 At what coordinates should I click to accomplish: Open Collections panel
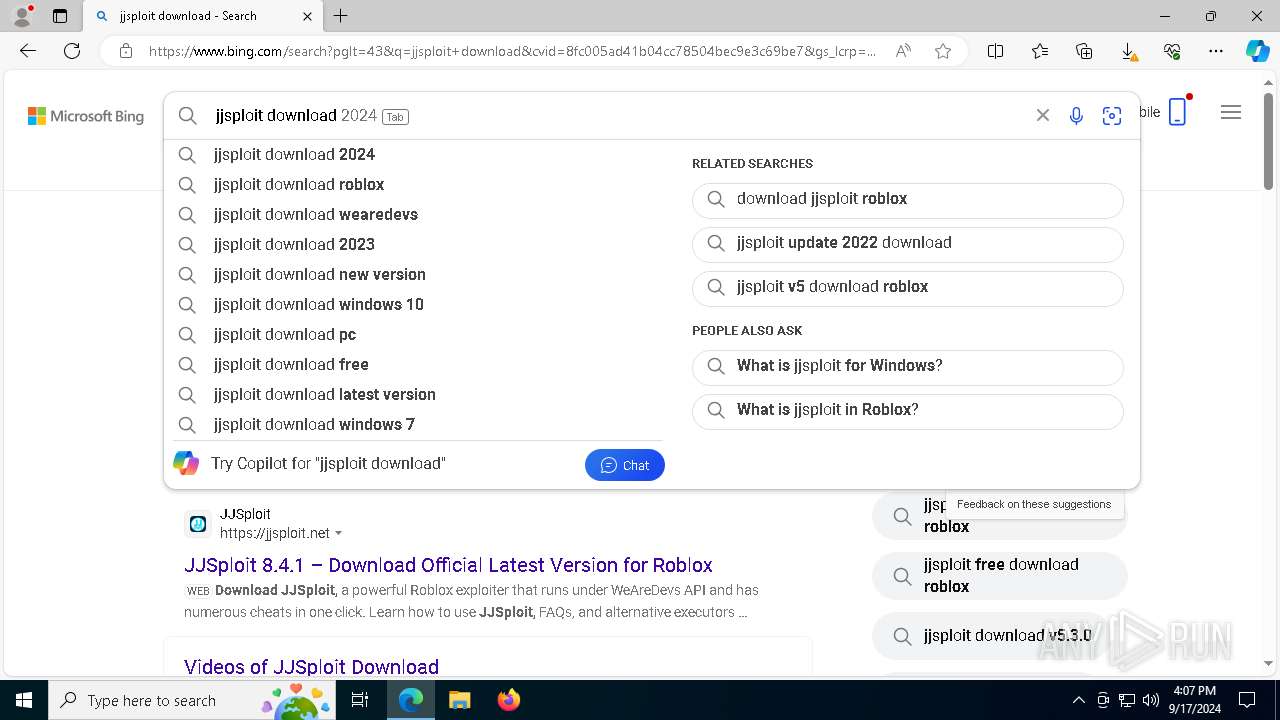(x=1084, y=51)
